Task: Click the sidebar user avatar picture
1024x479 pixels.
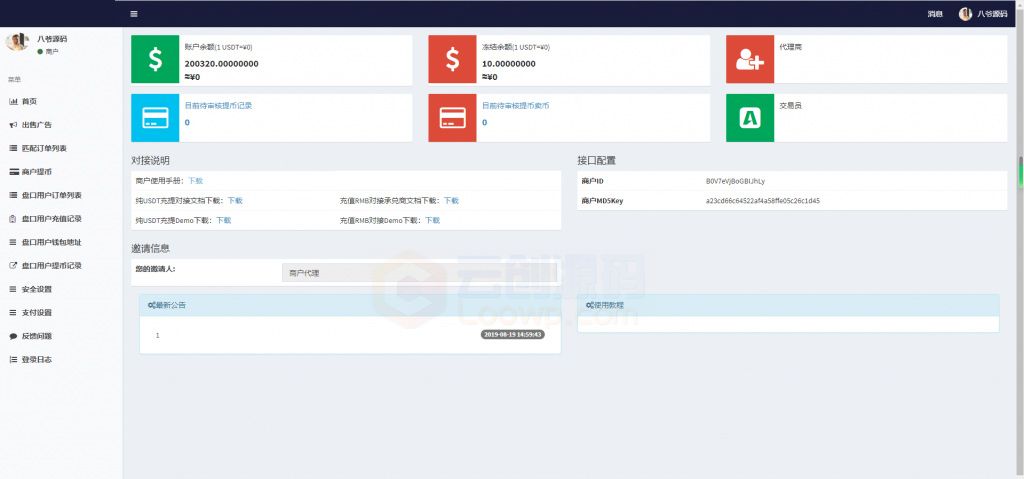Action: click(16, 42)
